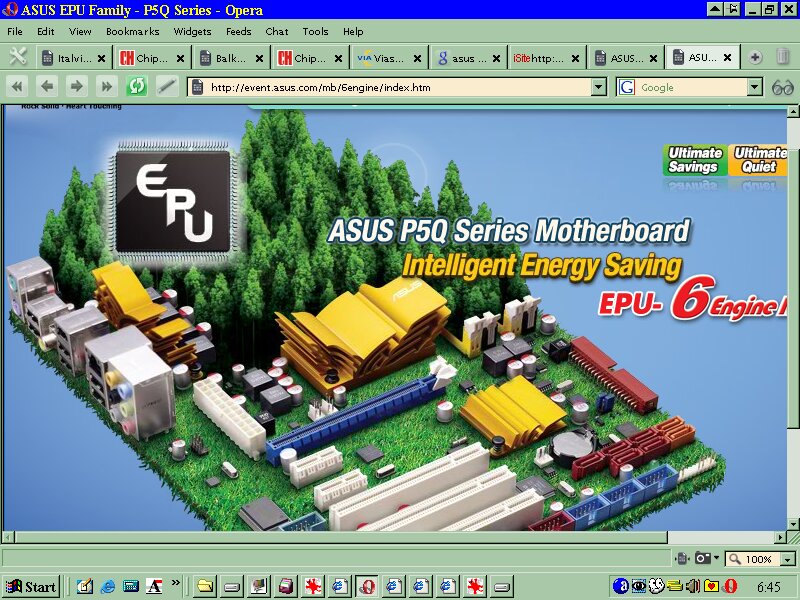Switch to the asus ... Google tab
The image size is (800, 600).
click(x=468, y=58)
